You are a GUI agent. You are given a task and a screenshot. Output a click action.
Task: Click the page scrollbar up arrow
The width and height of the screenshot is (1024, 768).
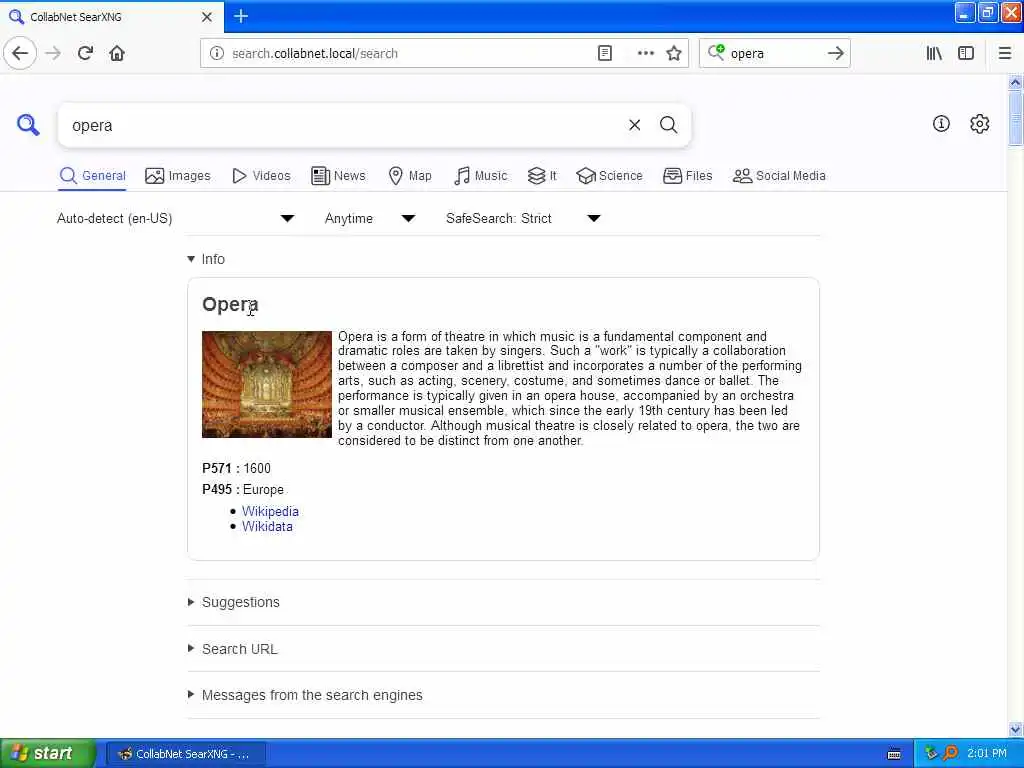[x=1015, y=82]
